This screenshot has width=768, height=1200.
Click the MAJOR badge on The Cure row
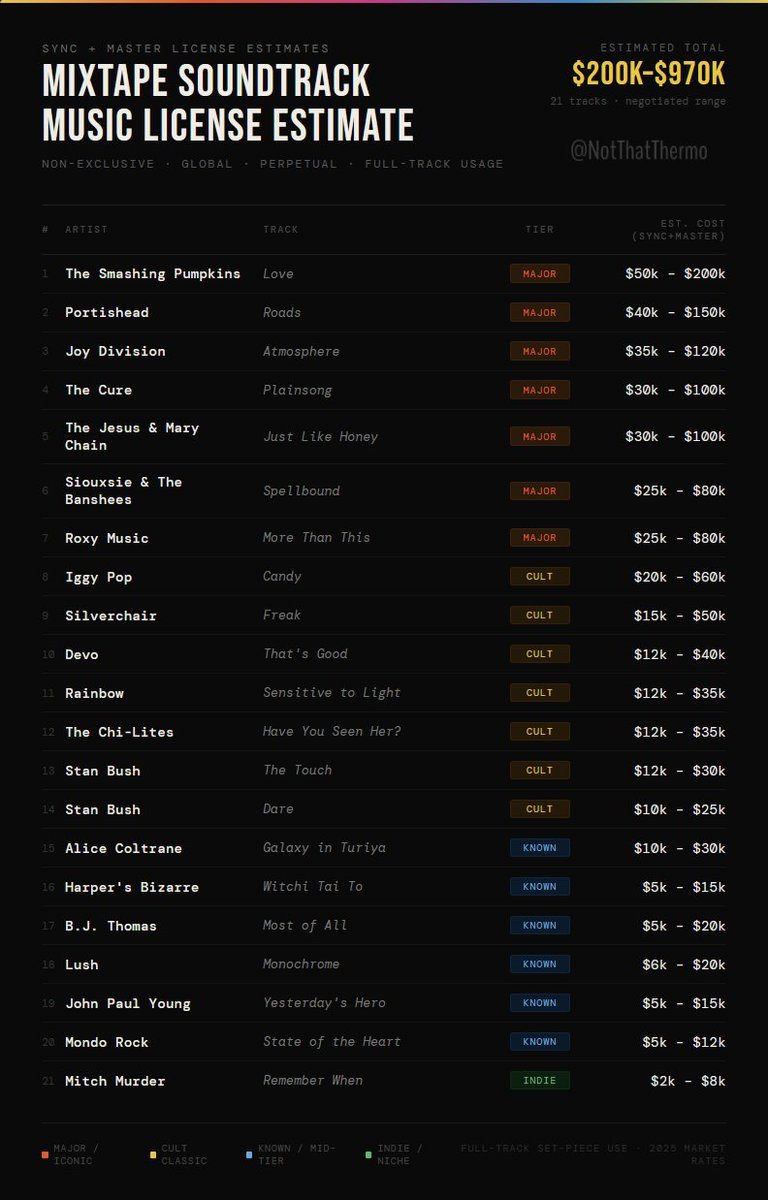[540, 391]
